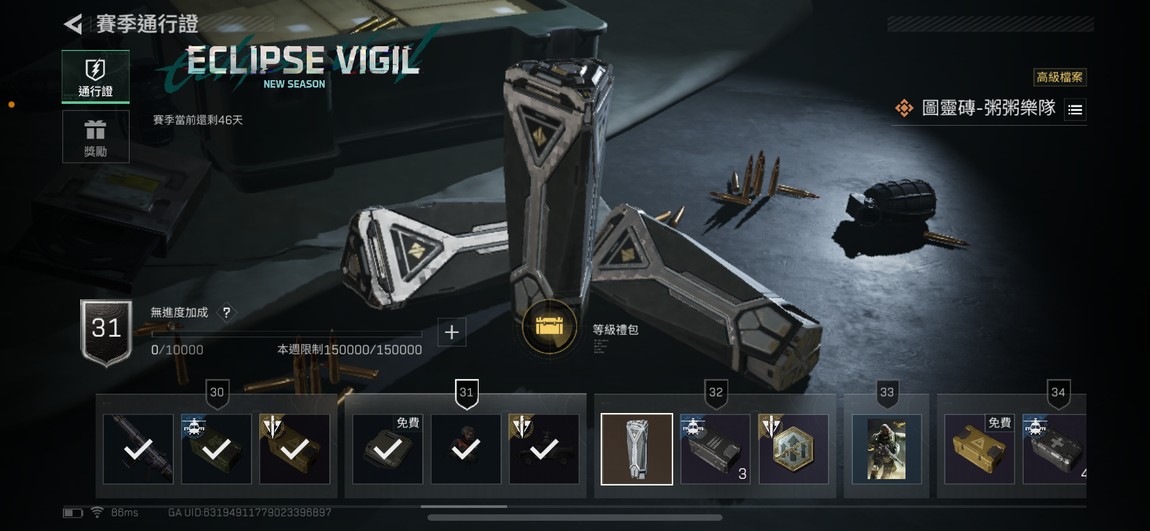Select the checked level 31 character reward
Screen dimensions: 1150x531
[466, 449]
